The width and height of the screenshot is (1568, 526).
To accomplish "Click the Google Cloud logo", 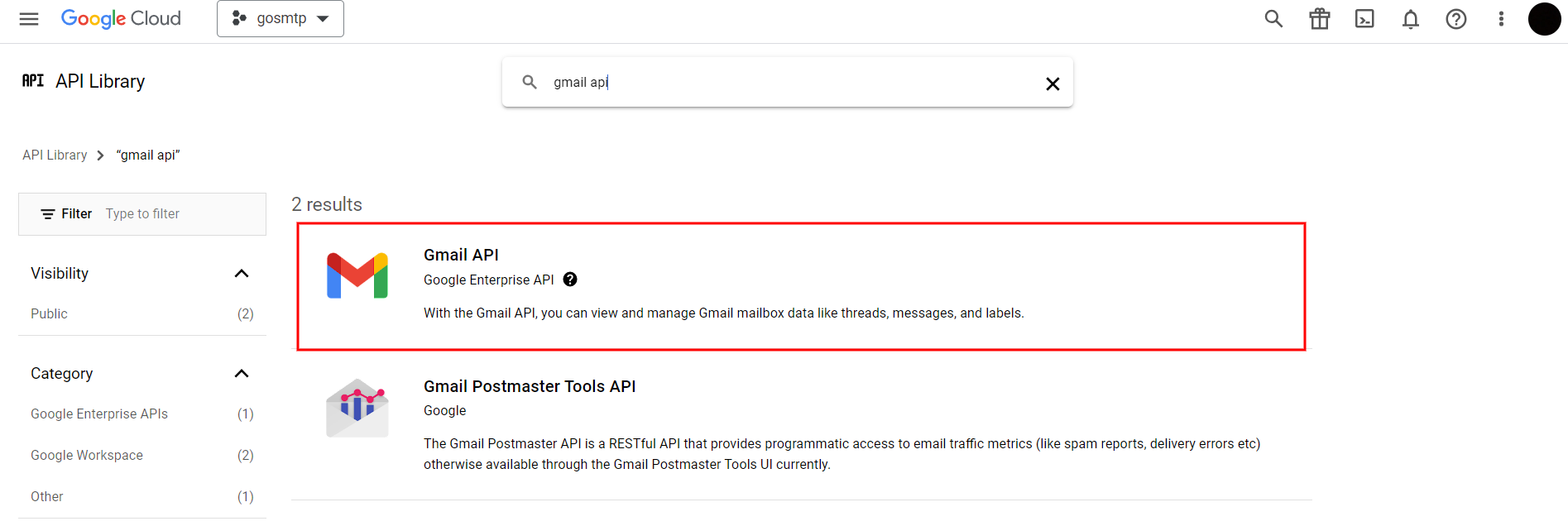I will point(121,18).
